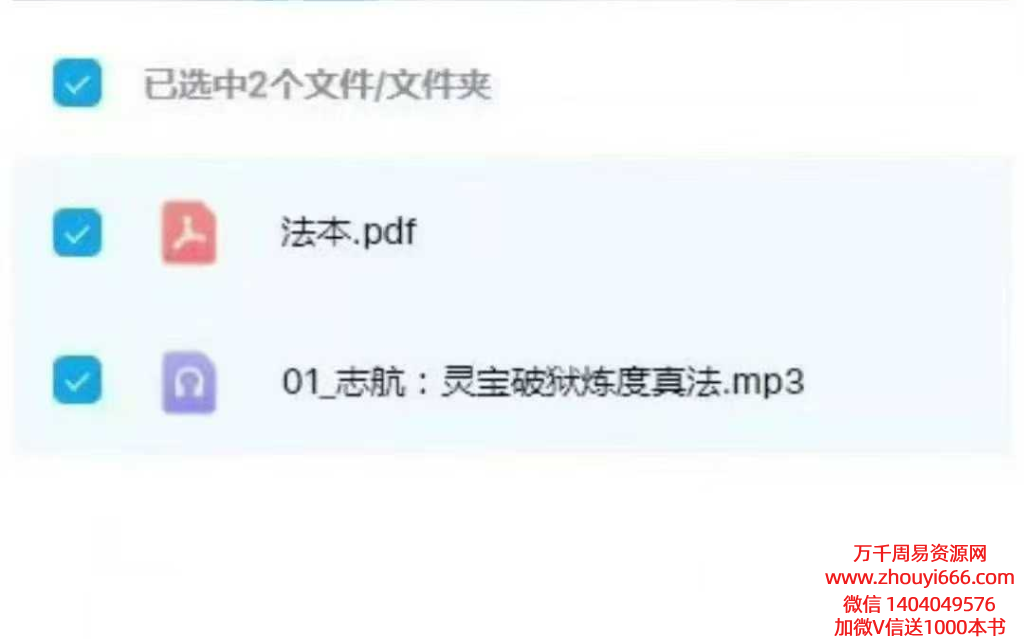This screenshot has width=1024, height=639.
Task: Visit the www.zhouyi666.com watermark link
Action: [920, 578]
